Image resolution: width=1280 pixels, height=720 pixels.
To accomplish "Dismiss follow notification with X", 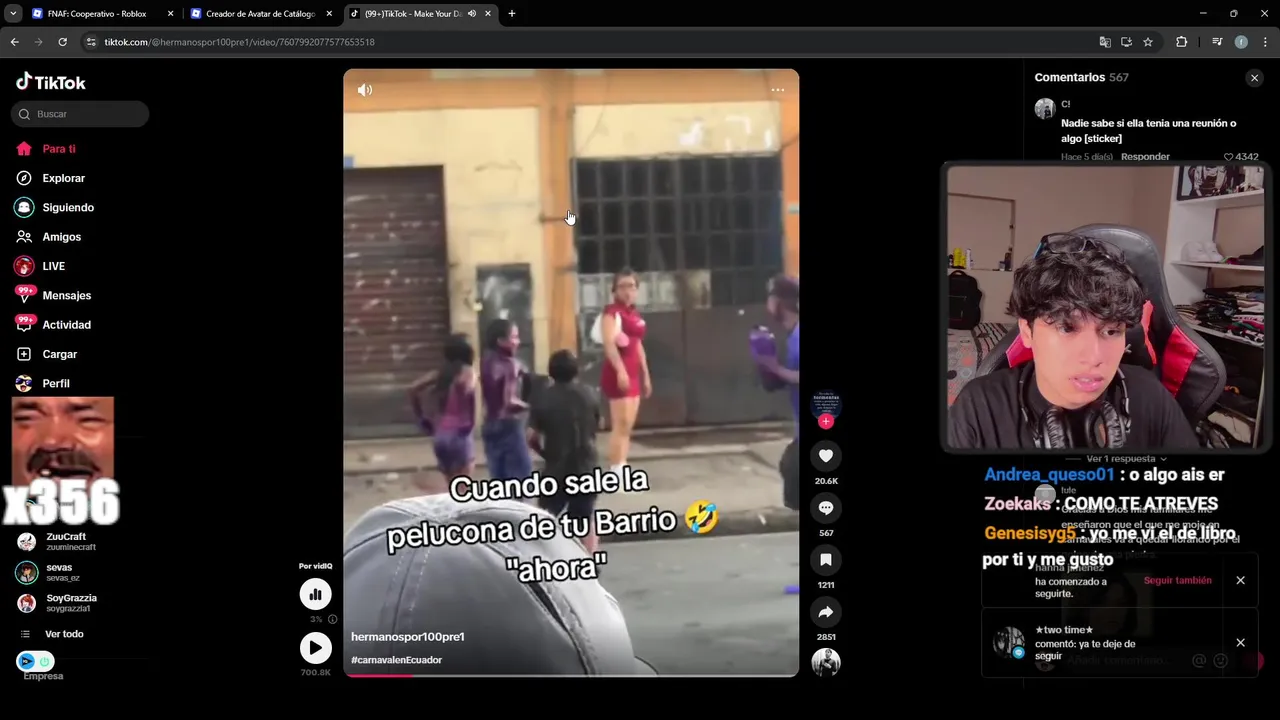I will pos(1240,580).
